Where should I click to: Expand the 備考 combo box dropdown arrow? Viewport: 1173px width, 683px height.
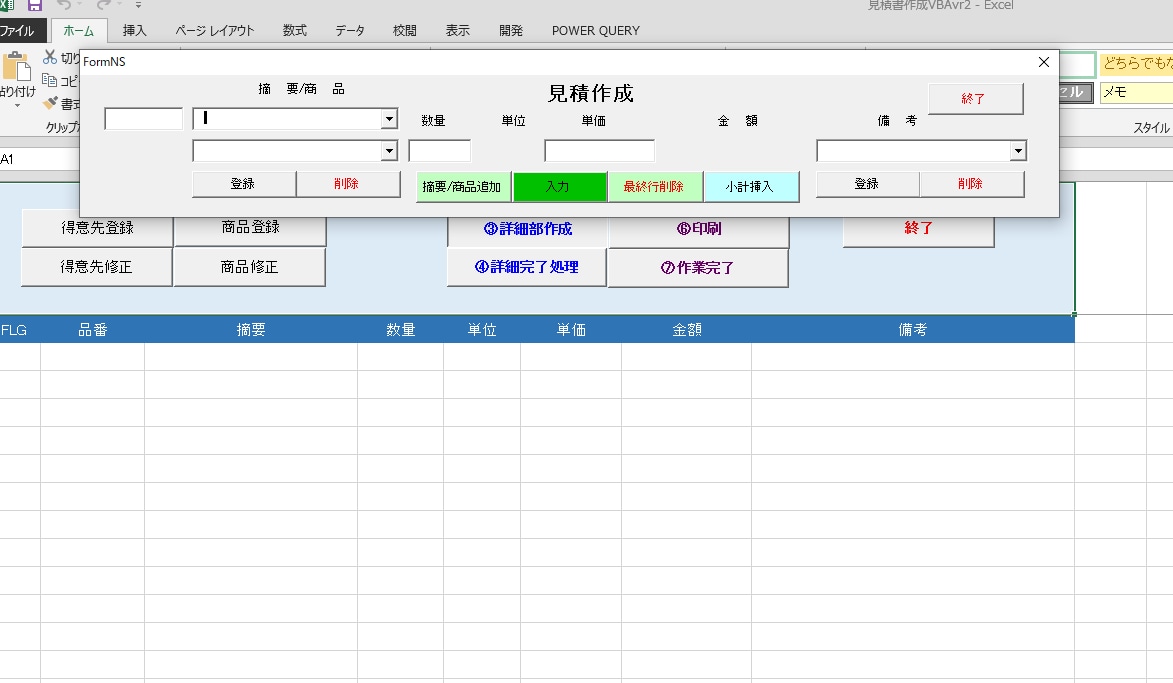coord(1018,151)
